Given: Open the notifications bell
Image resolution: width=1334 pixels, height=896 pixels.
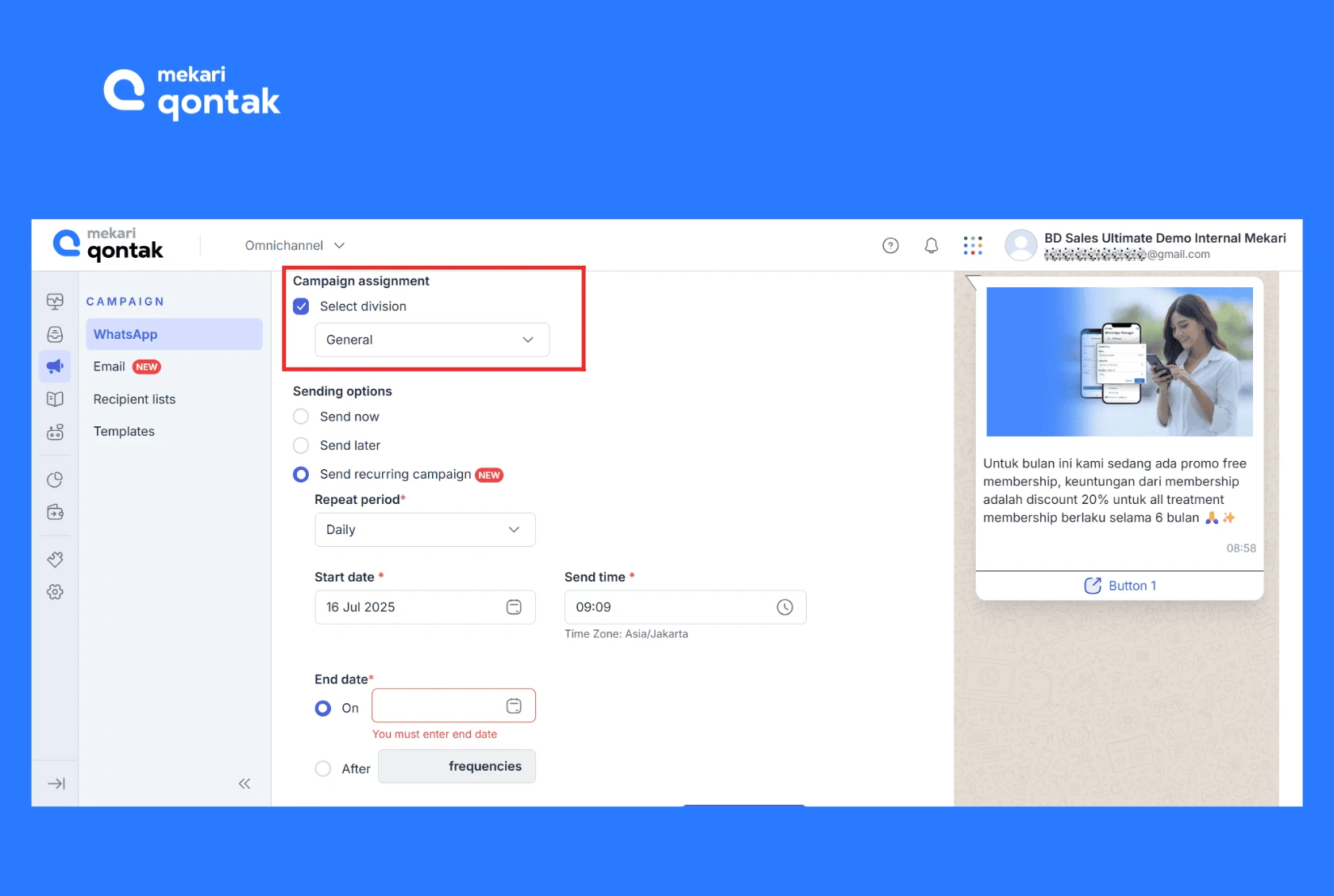Looking at the screenshot, I should 931,246.
